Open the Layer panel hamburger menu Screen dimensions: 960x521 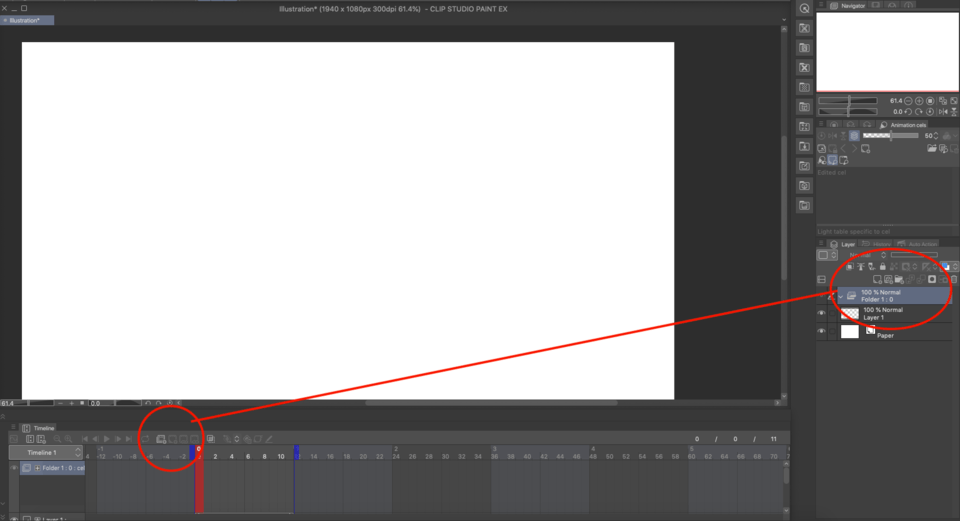click(x=821, y=244)
